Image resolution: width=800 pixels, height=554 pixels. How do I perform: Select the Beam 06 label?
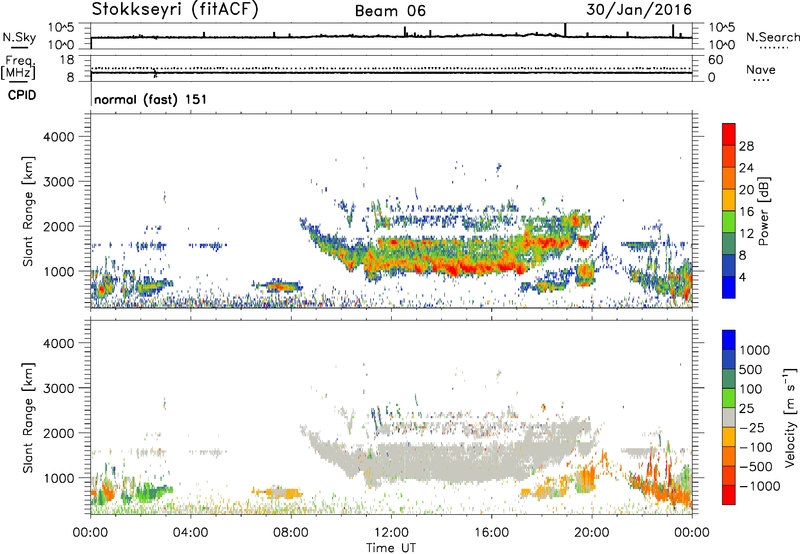coord(390,11)
